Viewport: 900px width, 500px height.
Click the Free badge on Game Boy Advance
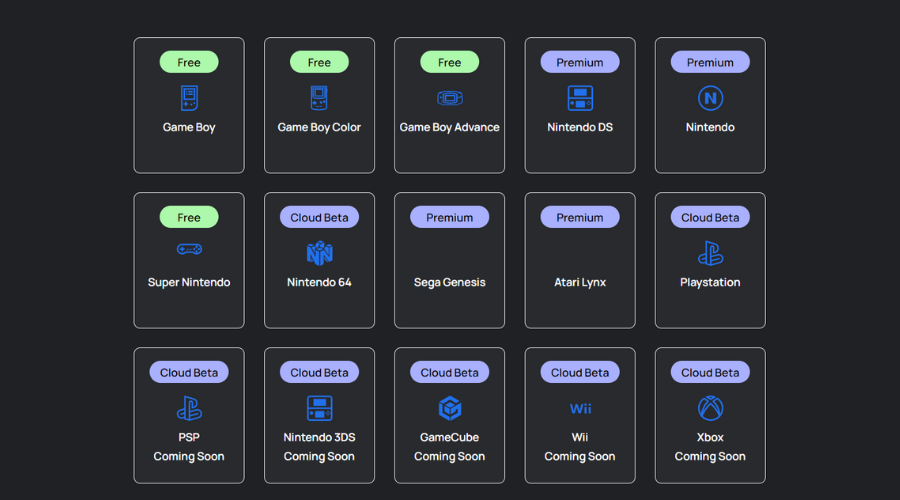tap(449, 62)
